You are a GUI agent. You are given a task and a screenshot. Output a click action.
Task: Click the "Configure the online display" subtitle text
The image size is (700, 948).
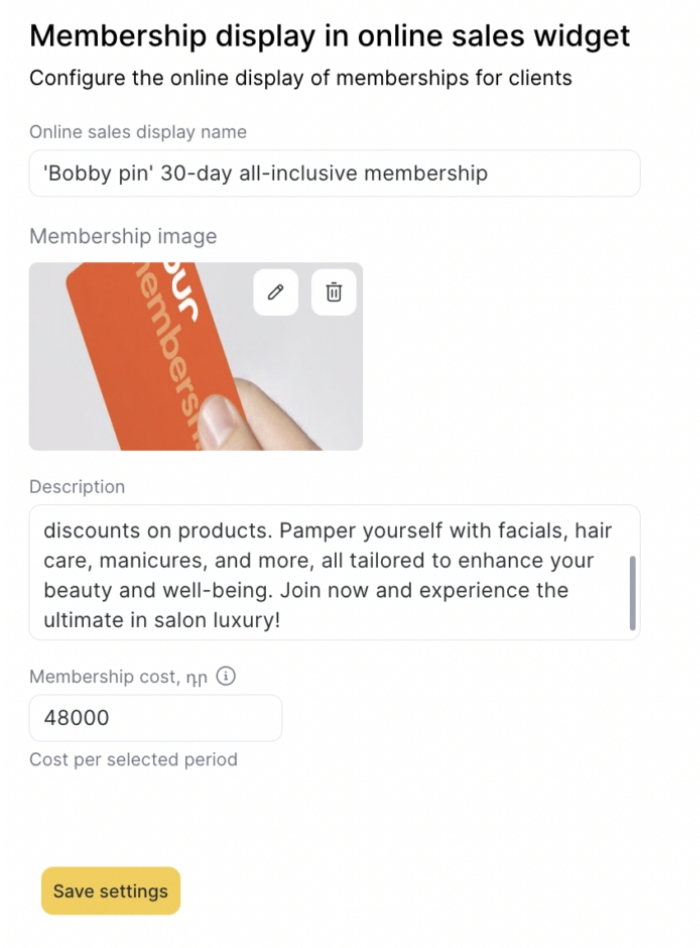(x=300, y=78)
